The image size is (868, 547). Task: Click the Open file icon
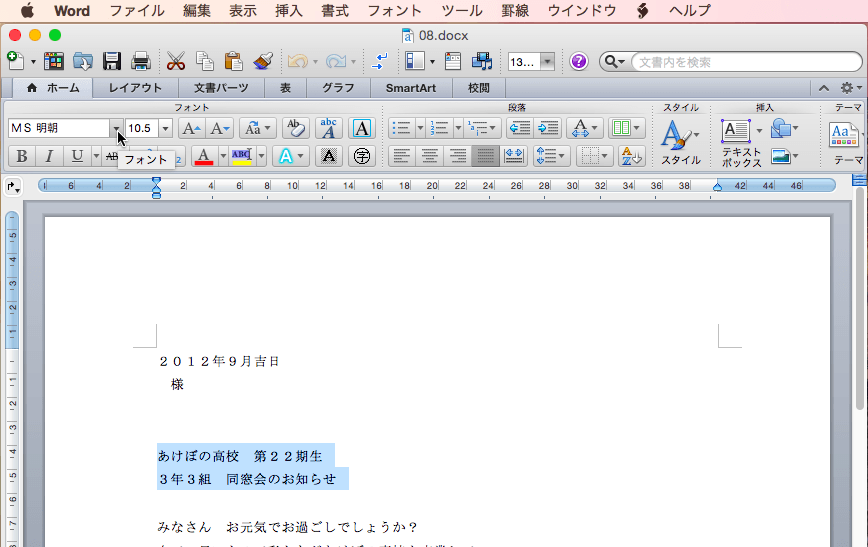coord(82,61)
